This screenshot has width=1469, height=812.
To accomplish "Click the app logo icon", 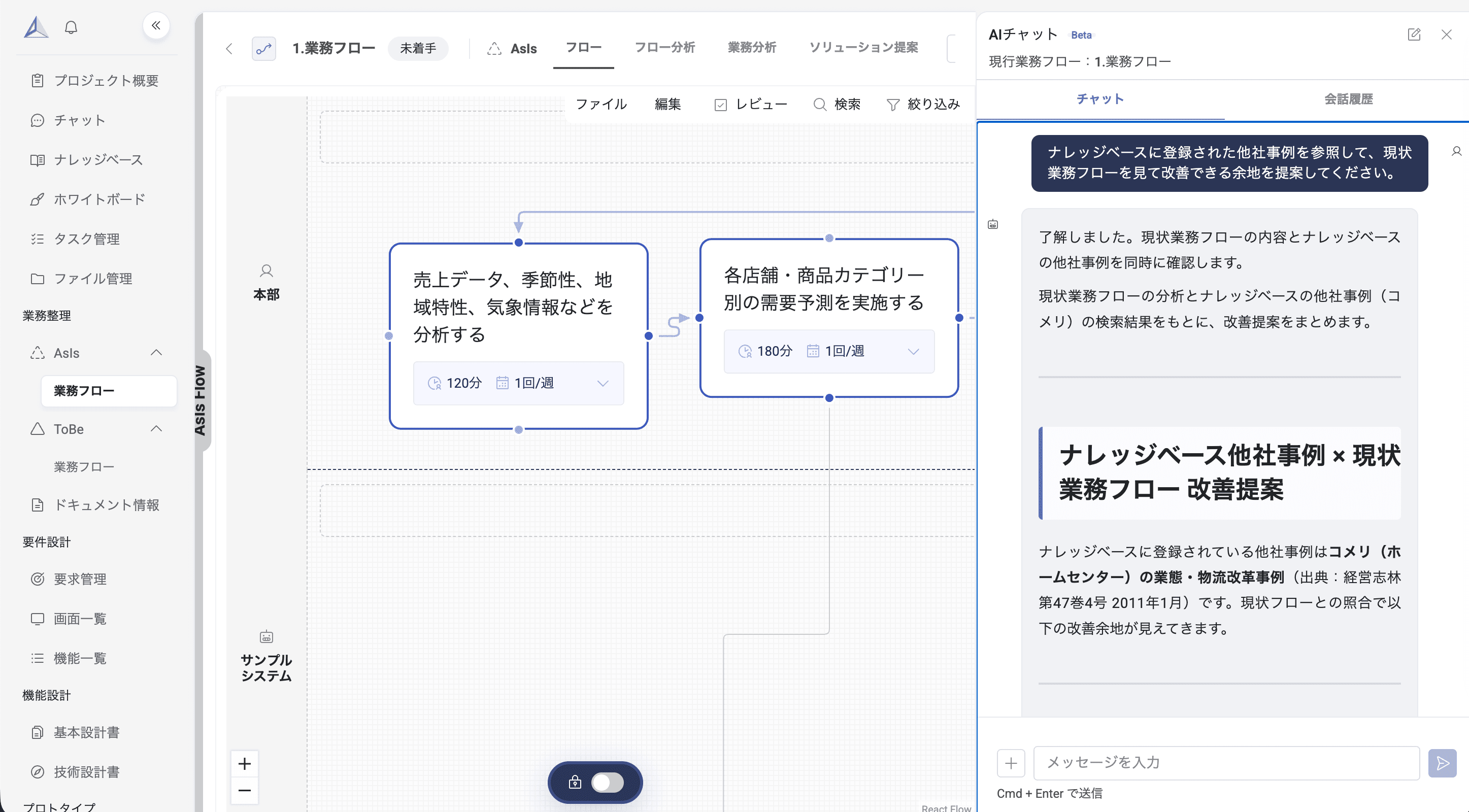I will 36,27.
